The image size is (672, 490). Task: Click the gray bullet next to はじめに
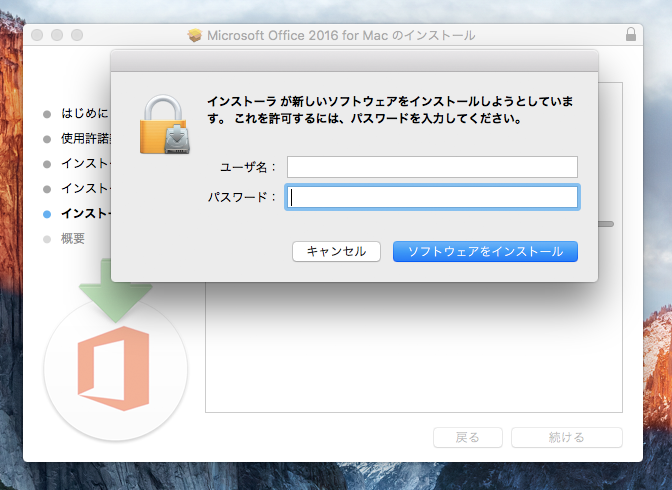47,114
